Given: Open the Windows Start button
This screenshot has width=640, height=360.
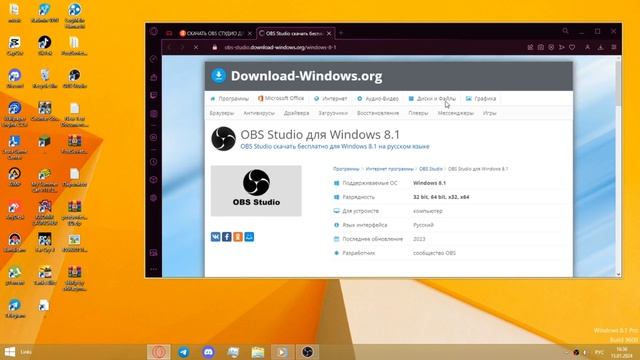Looking at the screenshot, I should pos(10,352).
